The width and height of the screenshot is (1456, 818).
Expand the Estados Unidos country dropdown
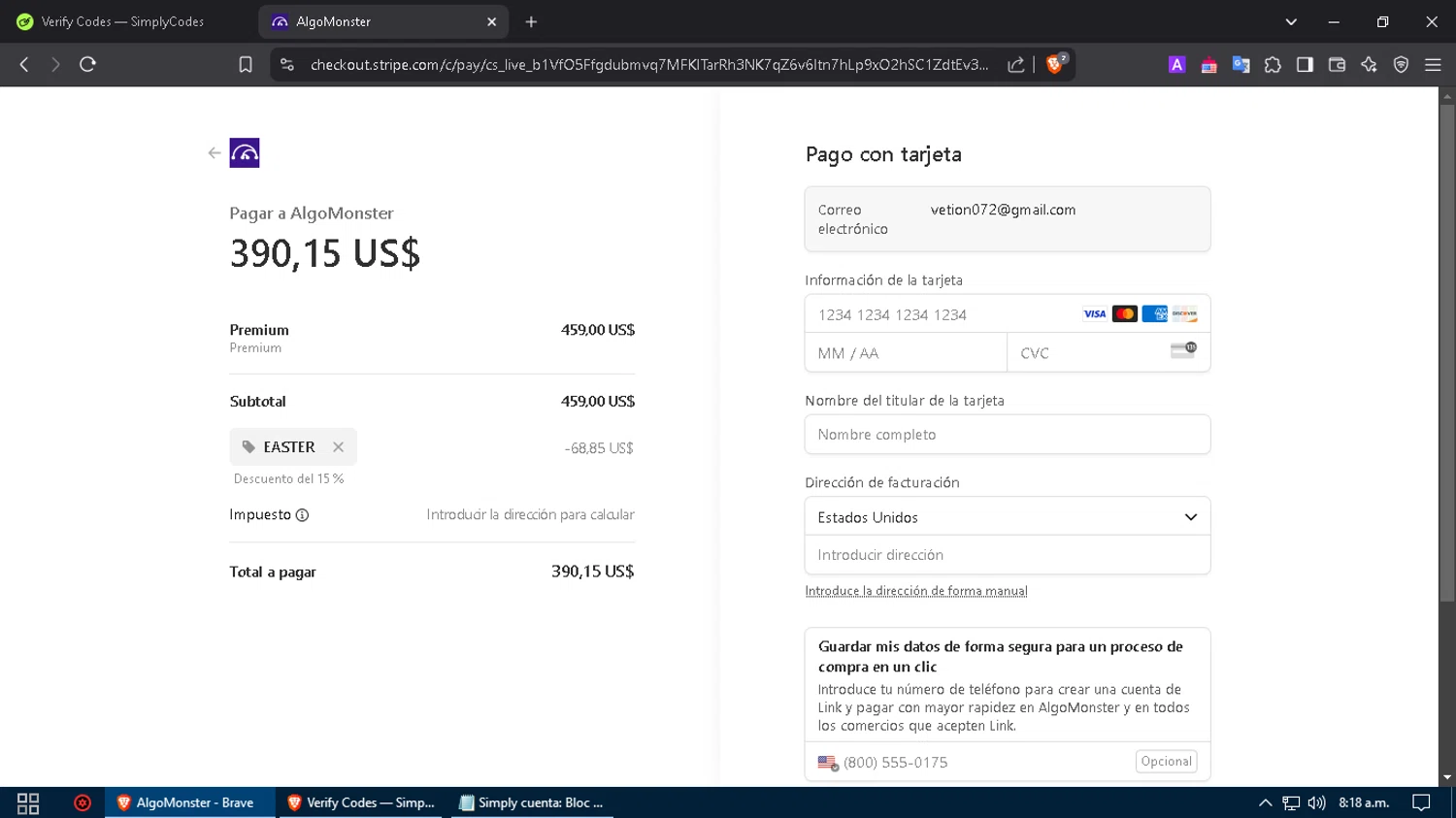(x=1008, y=517)
